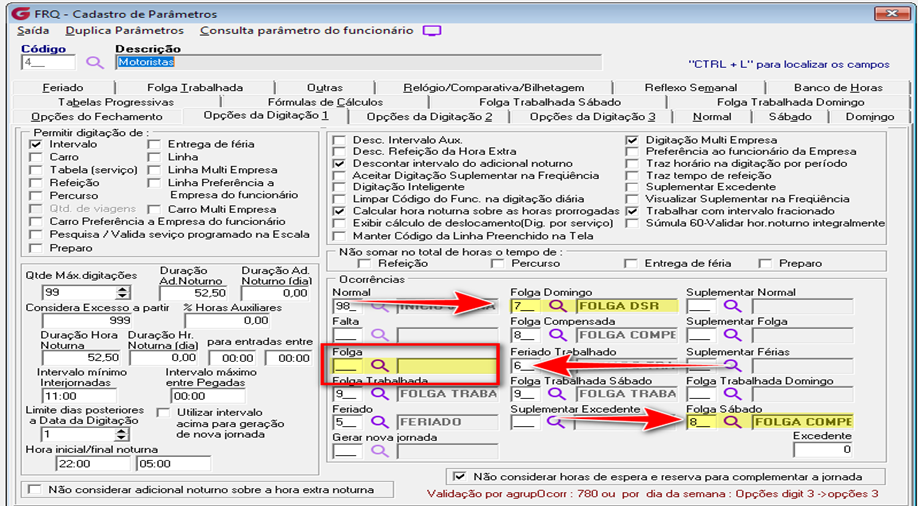
Task: Switch to Opções do Fechamento tab
Action: click(x=97, y=117)
